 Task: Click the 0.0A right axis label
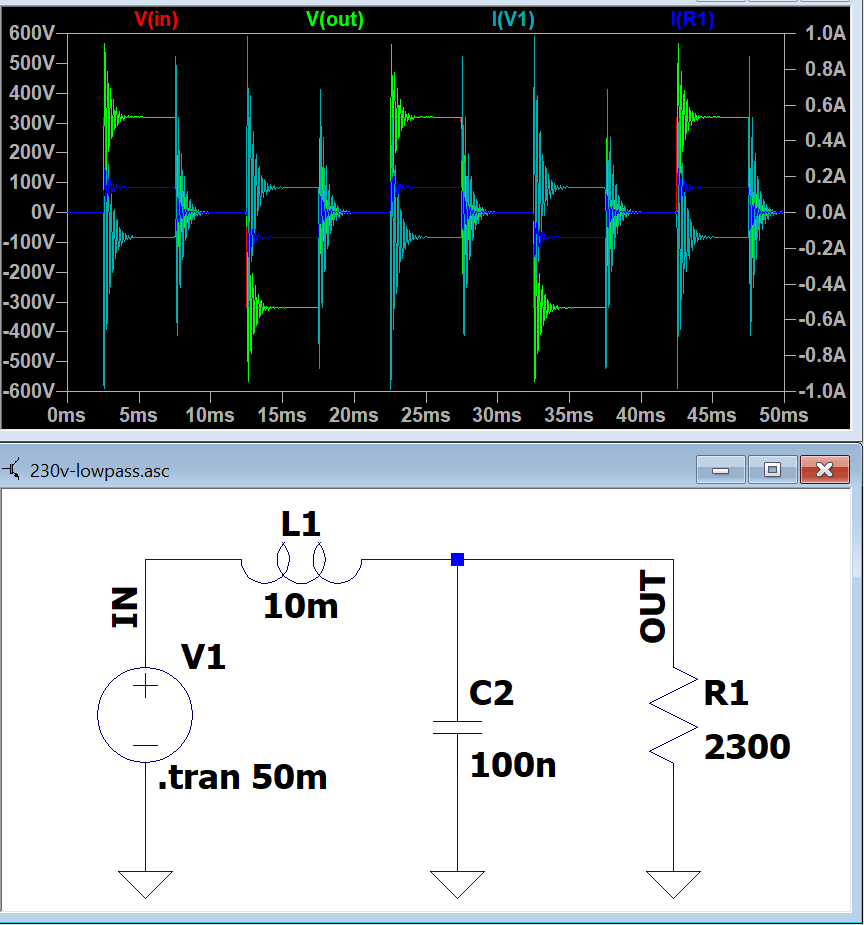[826, 212]
